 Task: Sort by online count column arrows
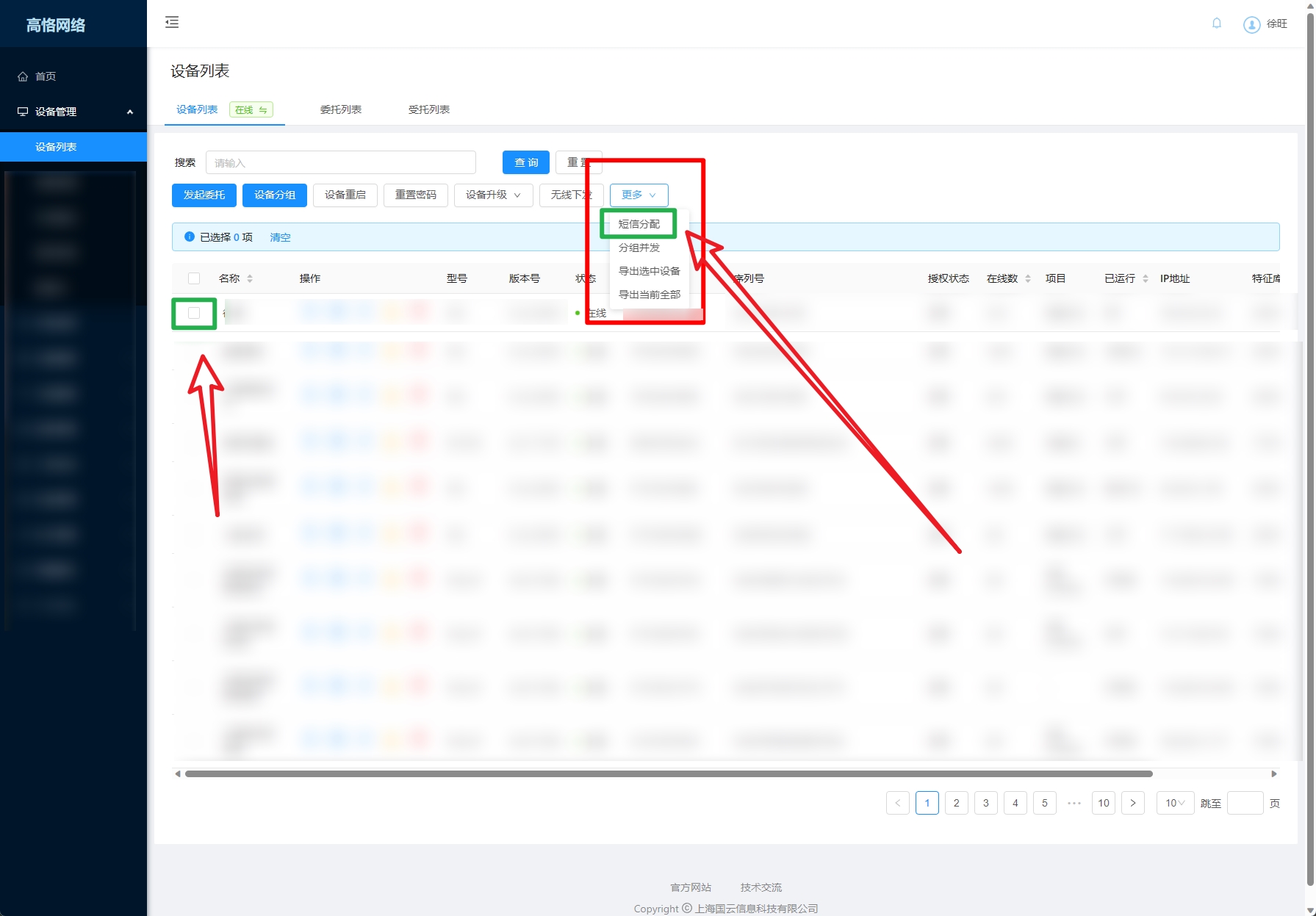pyautogui.click(x=1028, y=278)
